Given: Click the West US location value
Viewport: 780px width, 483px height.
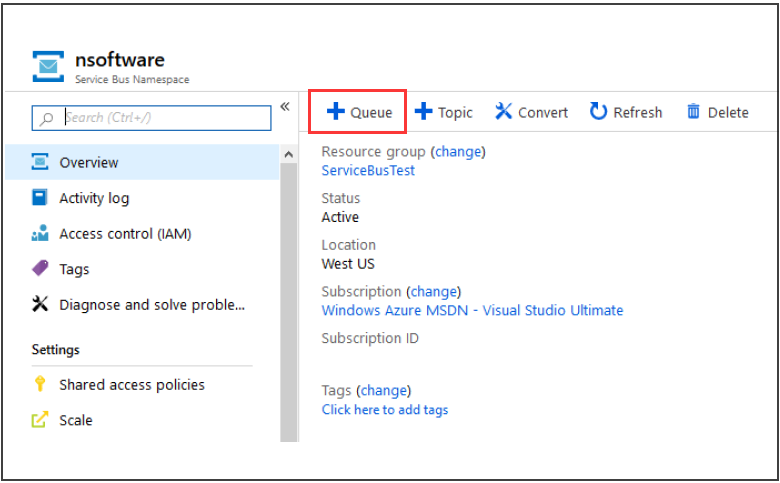Looking at the screenshot, I should tap(348, 264).
